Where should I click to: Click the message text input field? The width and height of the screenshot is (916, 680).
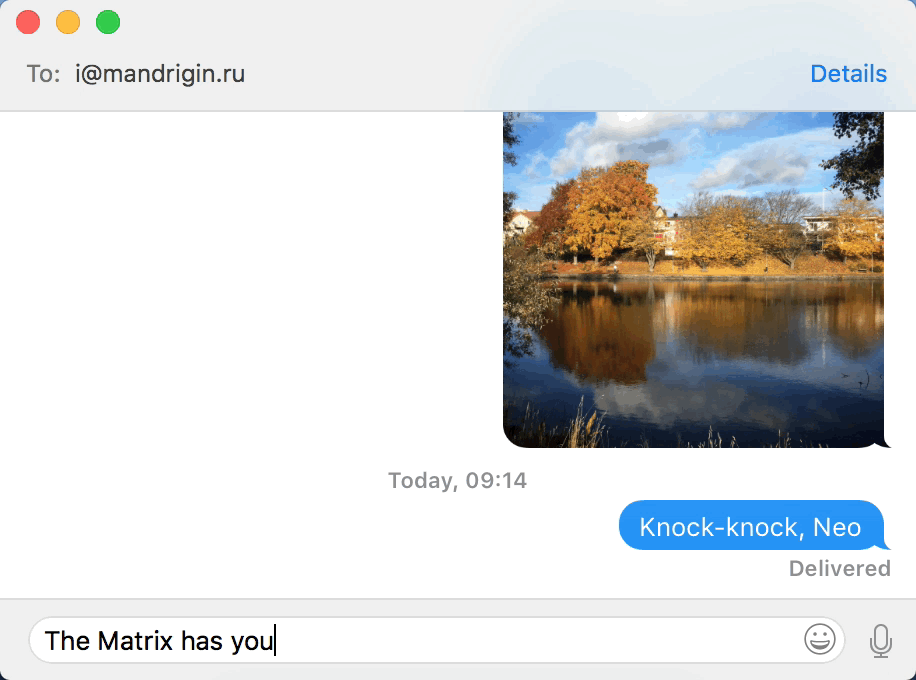pos(436,640)
